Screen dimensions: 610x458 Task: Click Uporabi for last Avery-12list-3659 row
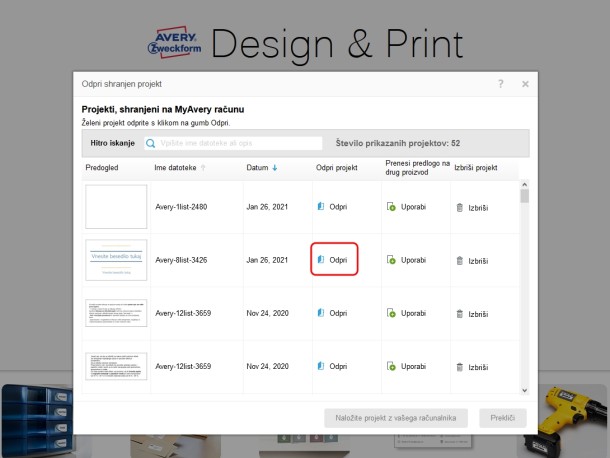point(406,367)
